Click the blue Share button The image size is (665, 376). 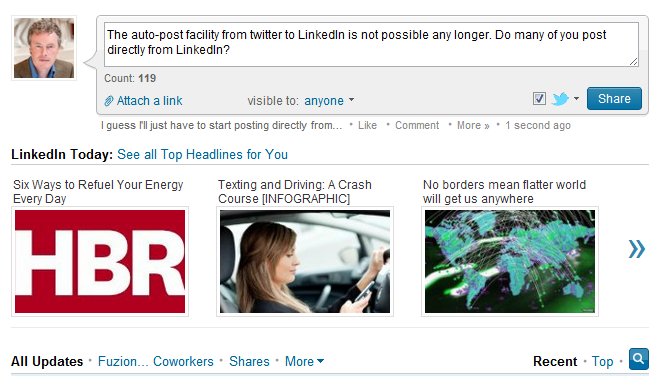point(614,99)
